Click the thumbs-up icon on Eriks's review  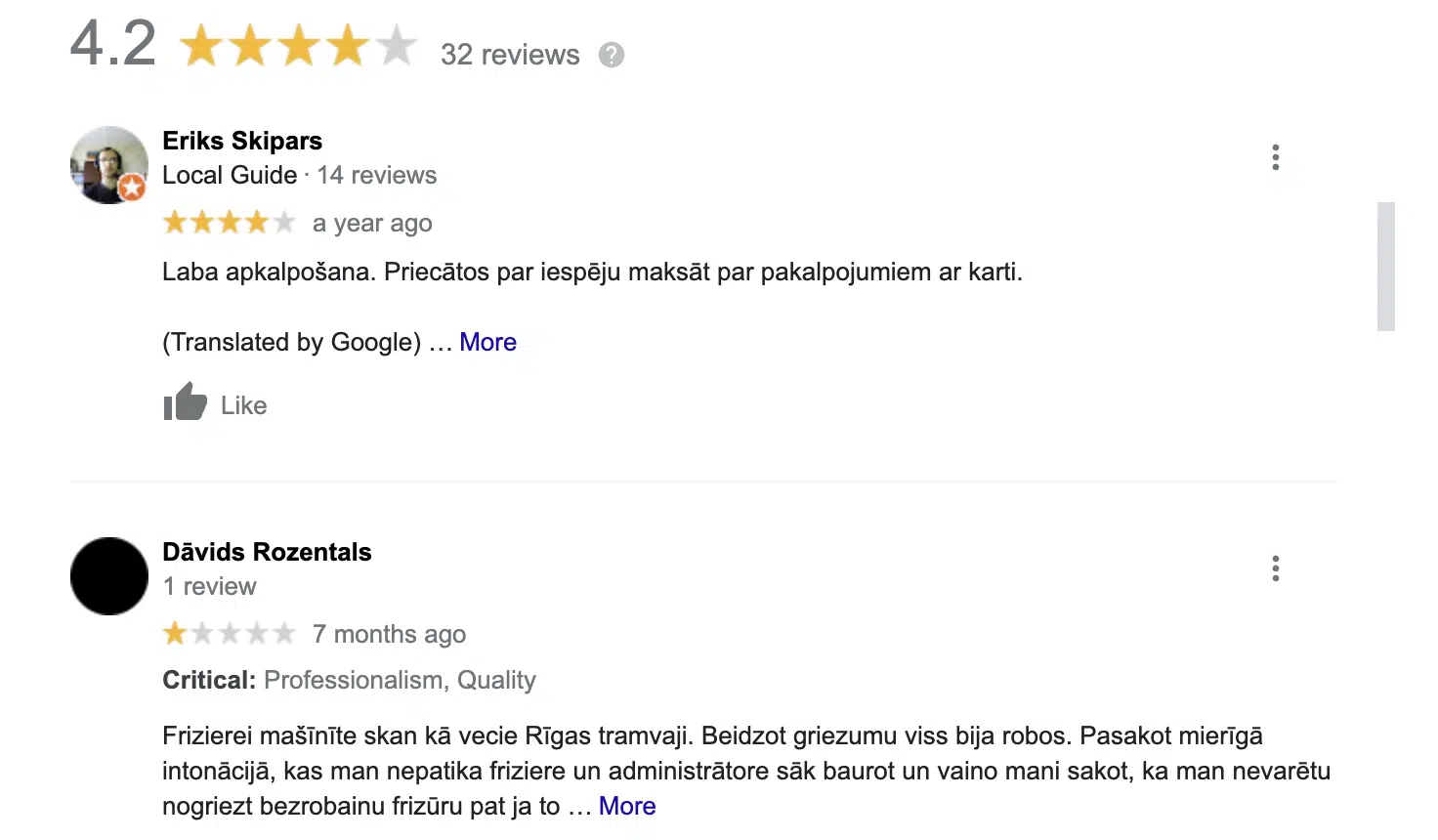pyautogui.click(x=185, y=402)
